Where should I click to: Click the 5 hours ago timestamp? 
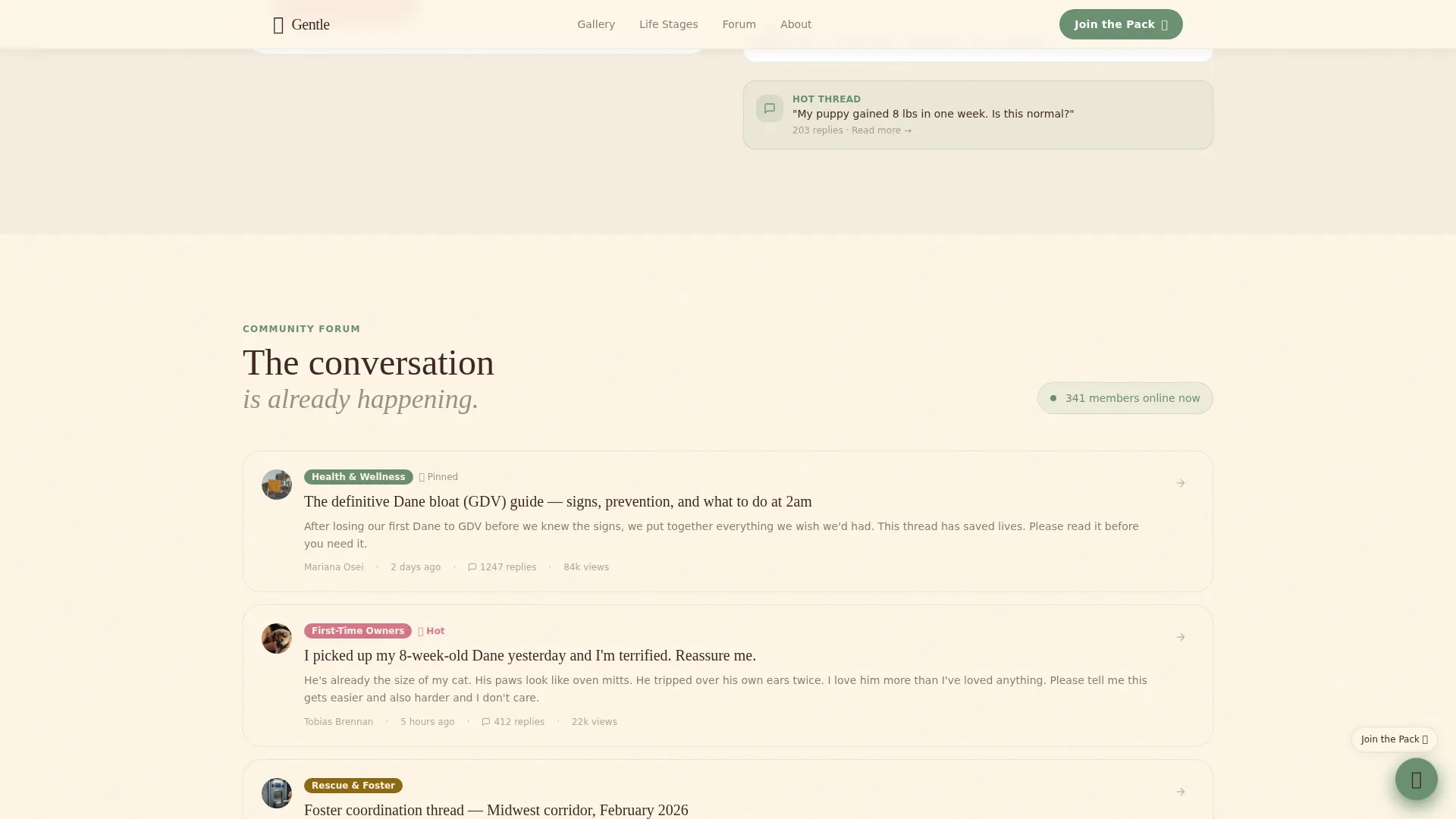point(428,722)
